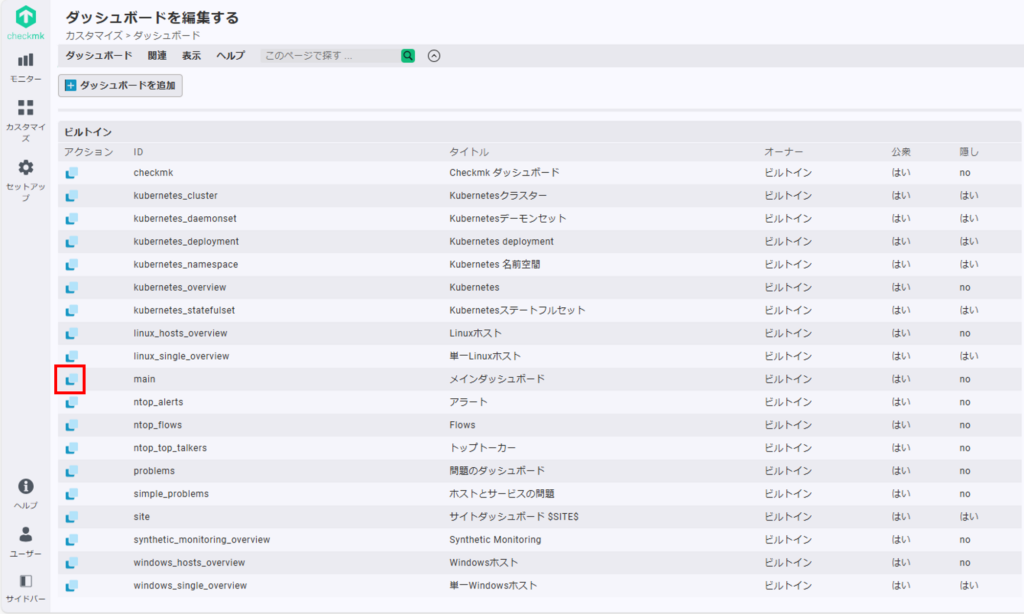Viewport: 1024px width, 614px height.
Task: Clone the kubernetes_namespace dashboard icon
Action: pyautogui.click(x=71, y=265)
